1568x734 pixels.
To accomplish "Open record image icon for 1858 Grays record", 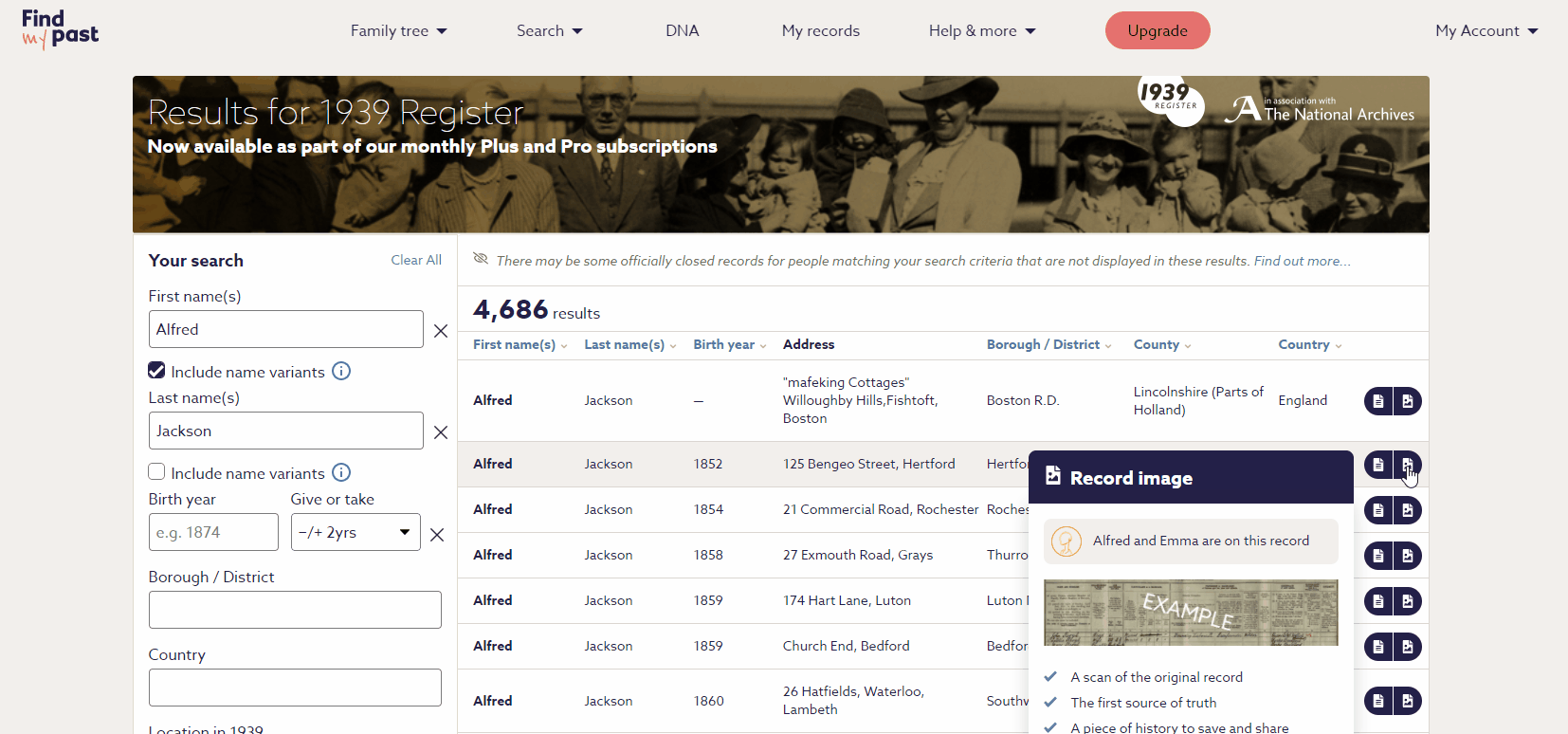I will coord(1407,556).
